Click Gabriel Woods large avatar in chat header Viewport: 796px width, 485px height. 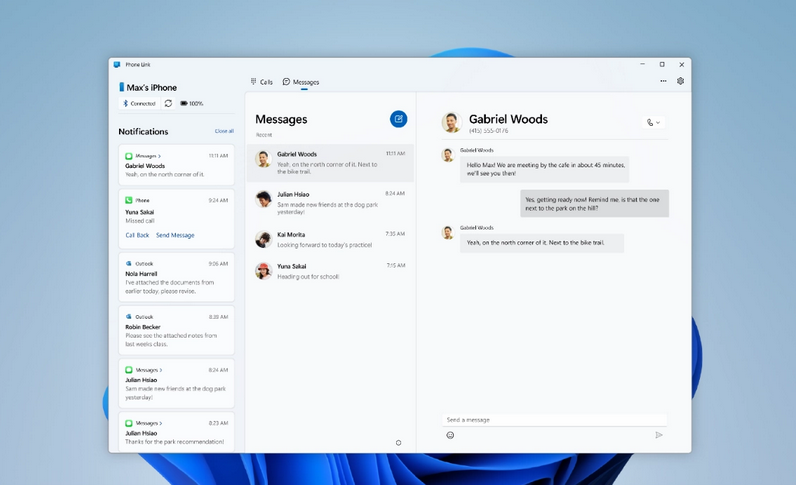coord(451,122)
